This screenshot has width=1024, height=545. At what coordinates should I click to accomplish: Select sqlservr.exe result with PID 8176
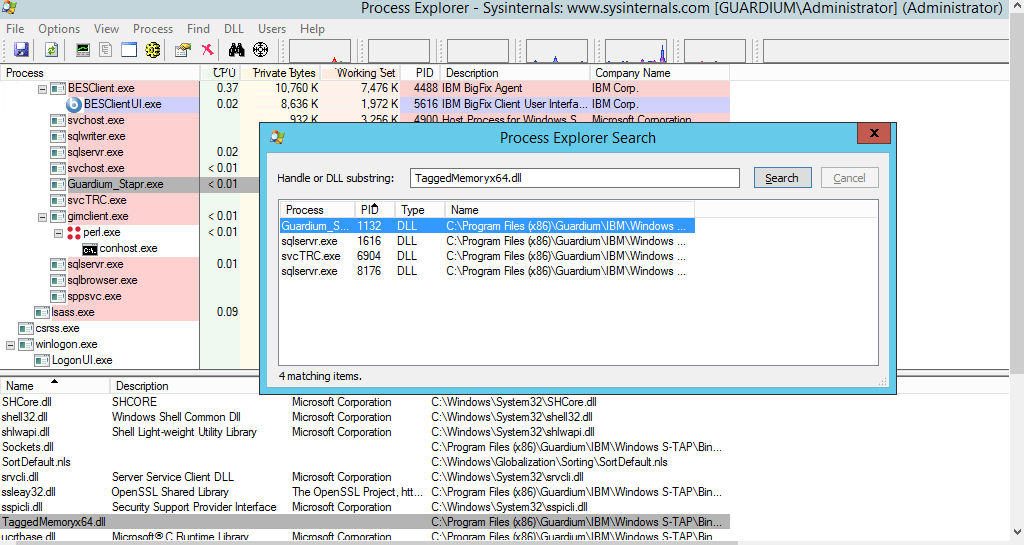point(487,271)
